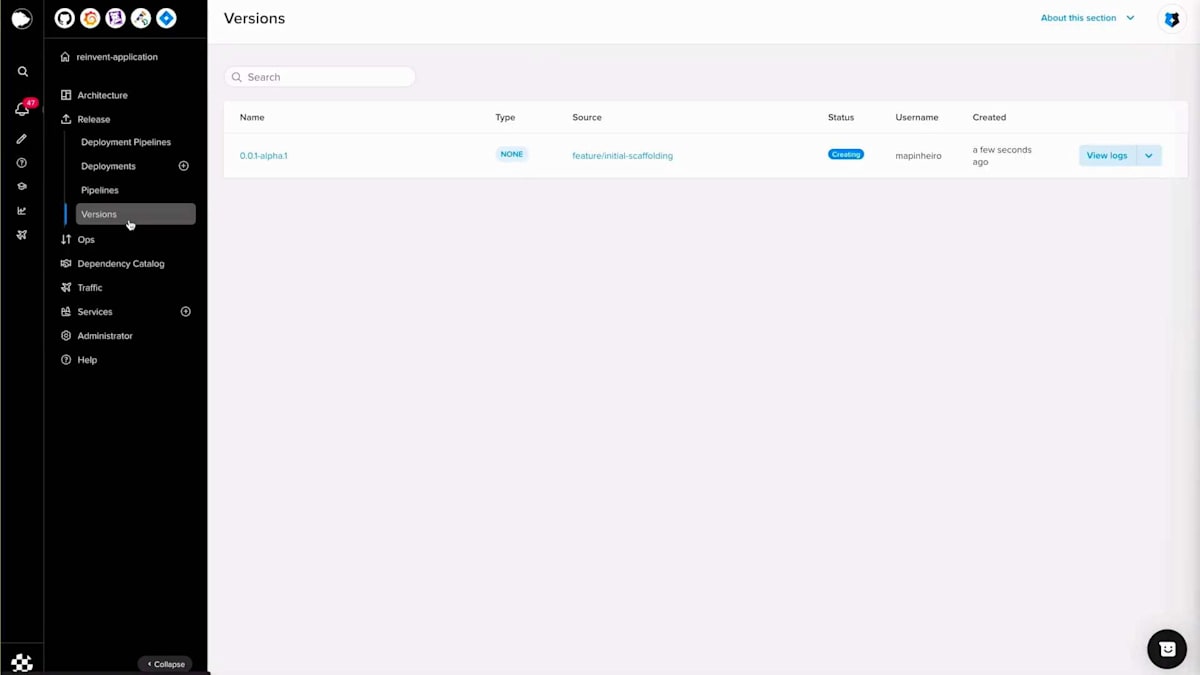The height and width of the screenshot is (675, 1200).
Task: Open the Grafana integration icon
Action: [x=90, y=18]
